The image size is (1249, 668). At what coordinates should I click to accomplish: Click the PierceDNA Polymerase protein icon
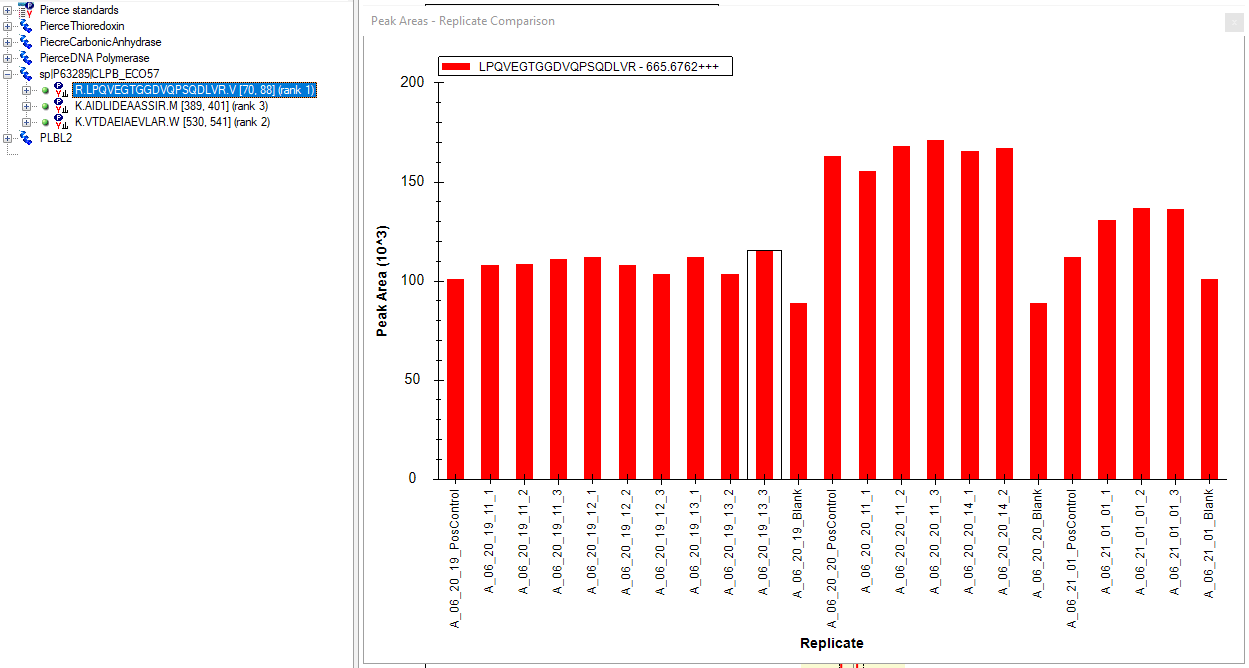pos(26,58)
